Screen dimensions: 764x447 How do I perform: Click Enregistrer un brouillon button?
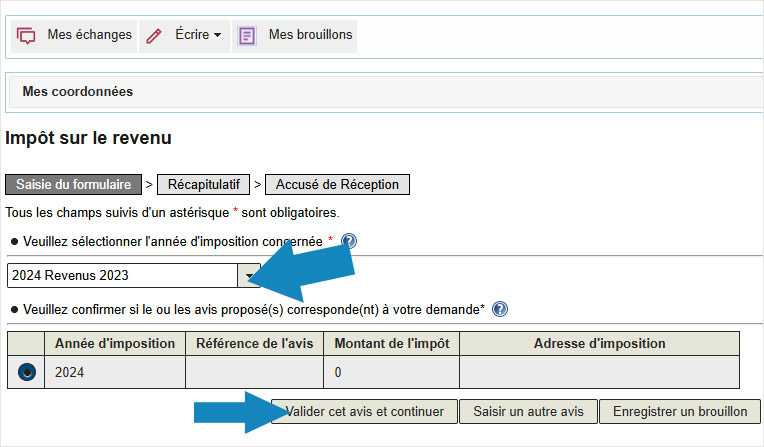tap(680, 412)
